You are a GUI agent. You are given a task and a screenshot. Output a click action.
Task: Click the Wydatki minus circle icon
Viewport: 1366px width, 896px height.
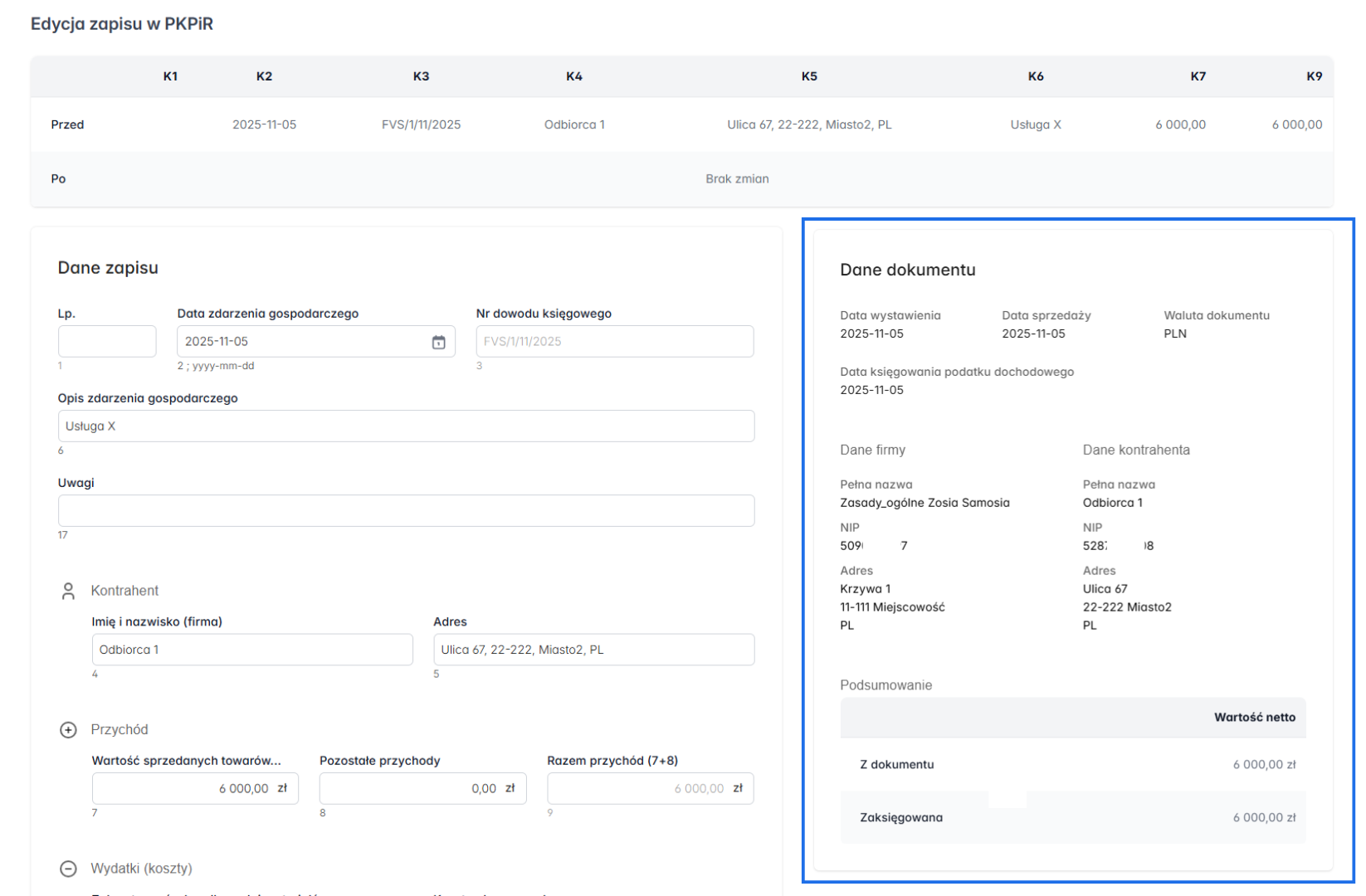pyautogui.click(x=68, y=869)
